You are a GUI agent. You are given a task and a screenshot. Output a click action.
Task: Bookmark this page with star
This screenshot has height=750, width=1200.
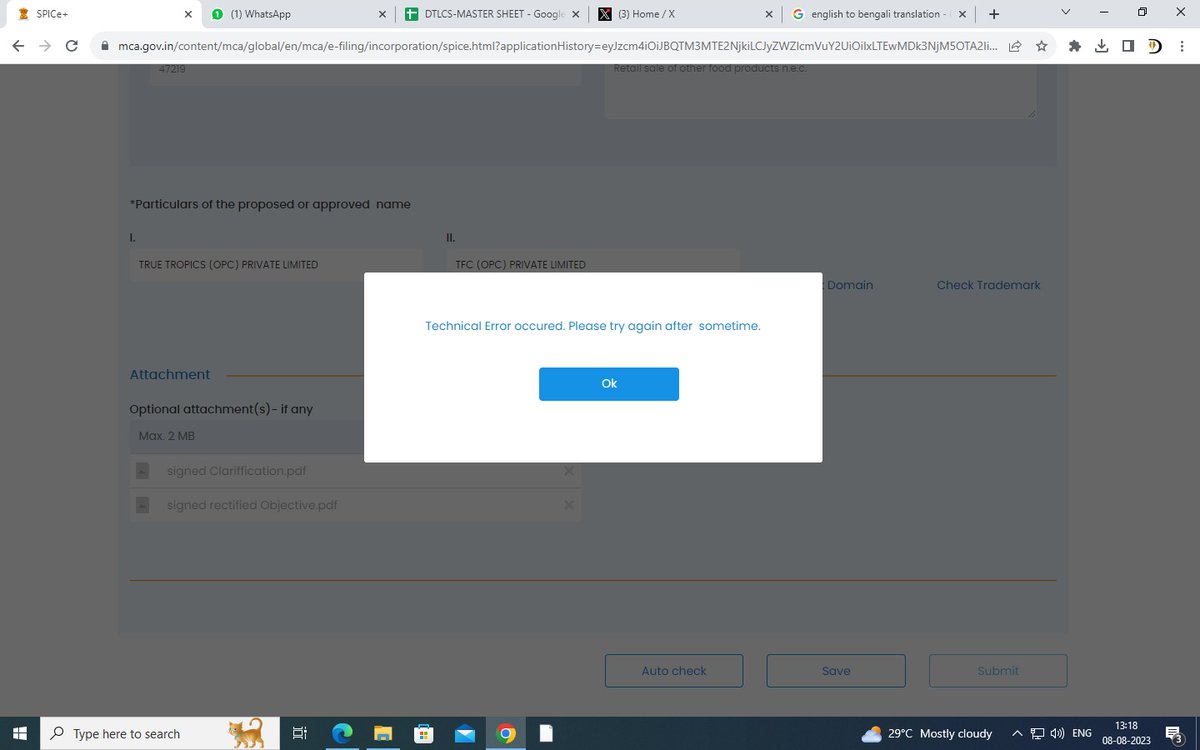click(x=1042, y=46)
